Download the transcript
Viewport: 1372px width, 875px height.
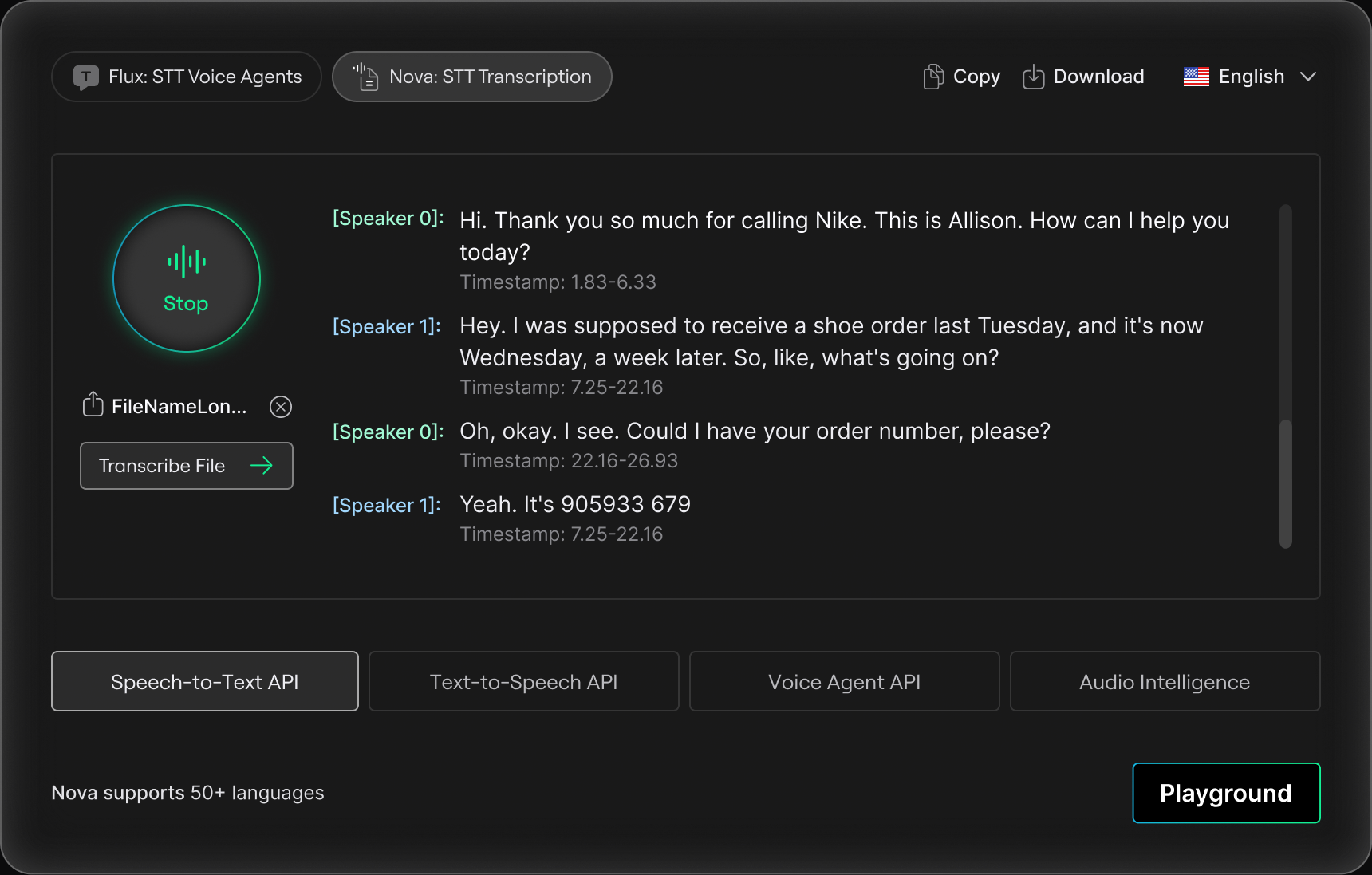coord(1083,77)
